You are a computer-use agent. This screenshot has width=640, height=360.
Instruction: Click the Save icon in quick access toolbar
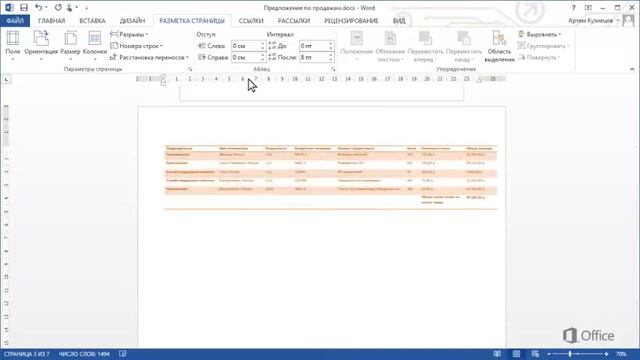24,7
